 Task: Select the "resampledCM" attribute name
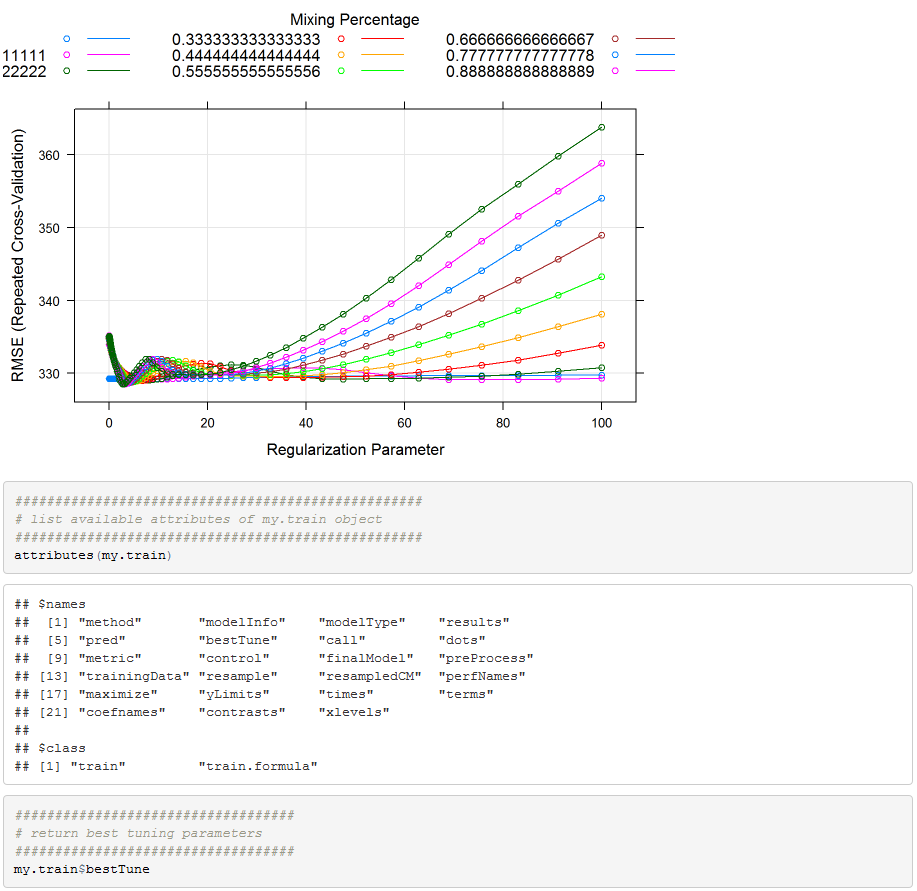pyautogui.click(x=370, y=676)
